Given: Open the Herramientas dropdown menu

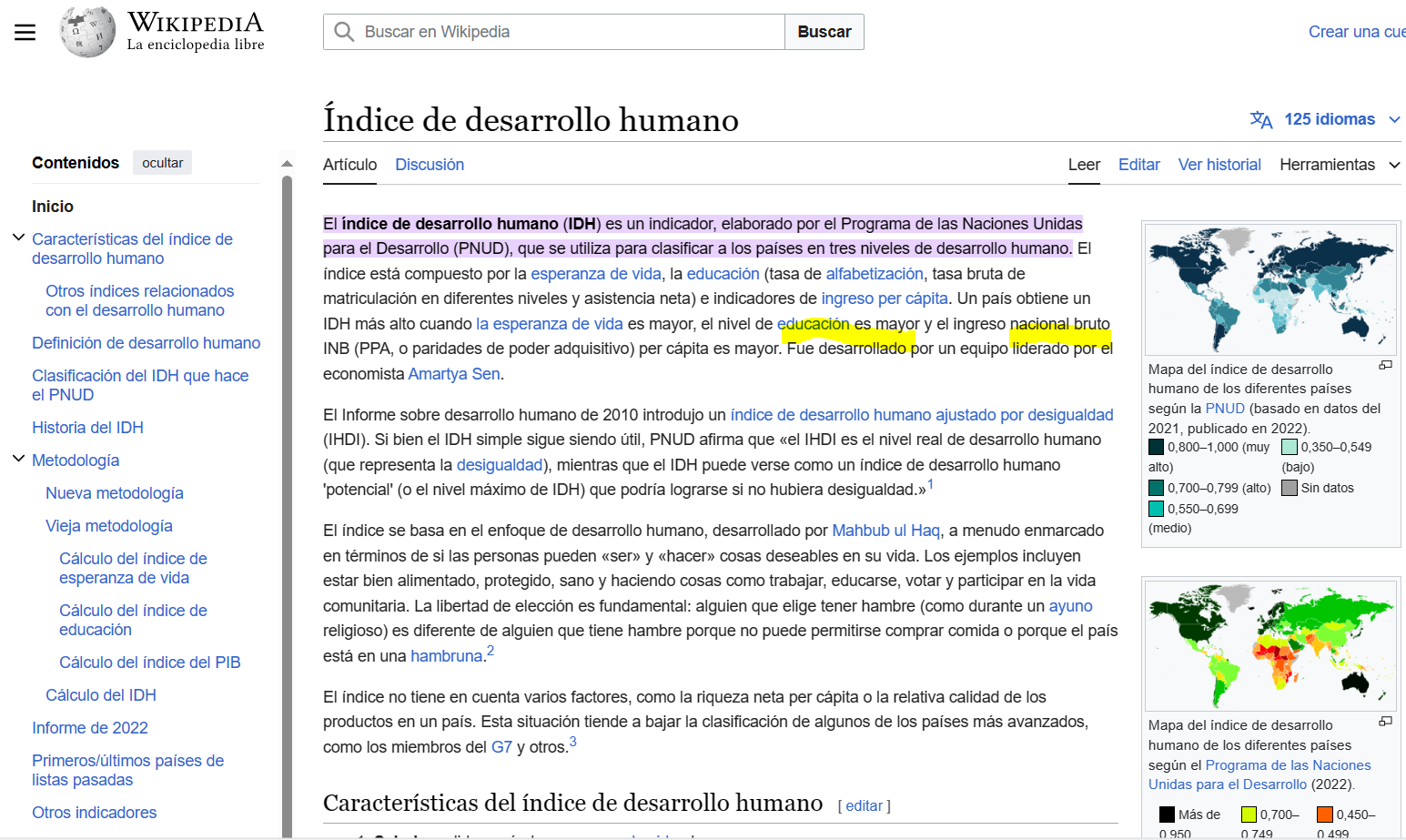Looking at the screenshot, I should point(1340,165).
